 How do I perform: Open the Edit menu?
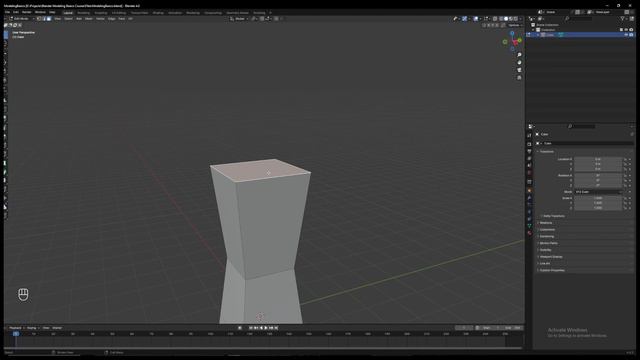click(x=16, y=12)
